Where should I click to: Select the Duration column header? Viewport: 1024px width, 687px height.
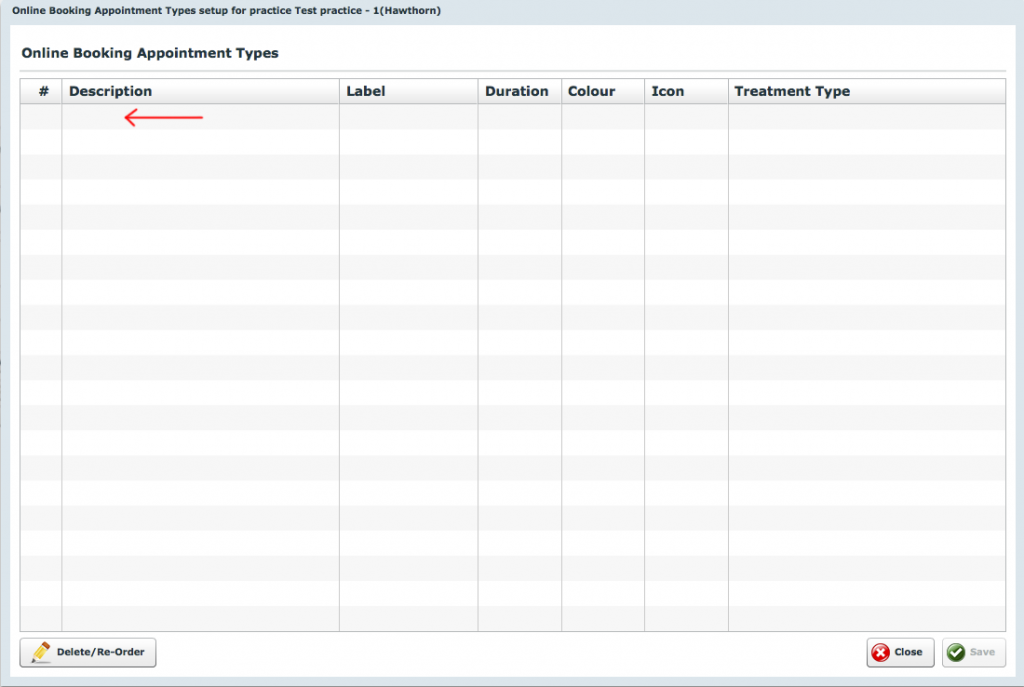520,91
